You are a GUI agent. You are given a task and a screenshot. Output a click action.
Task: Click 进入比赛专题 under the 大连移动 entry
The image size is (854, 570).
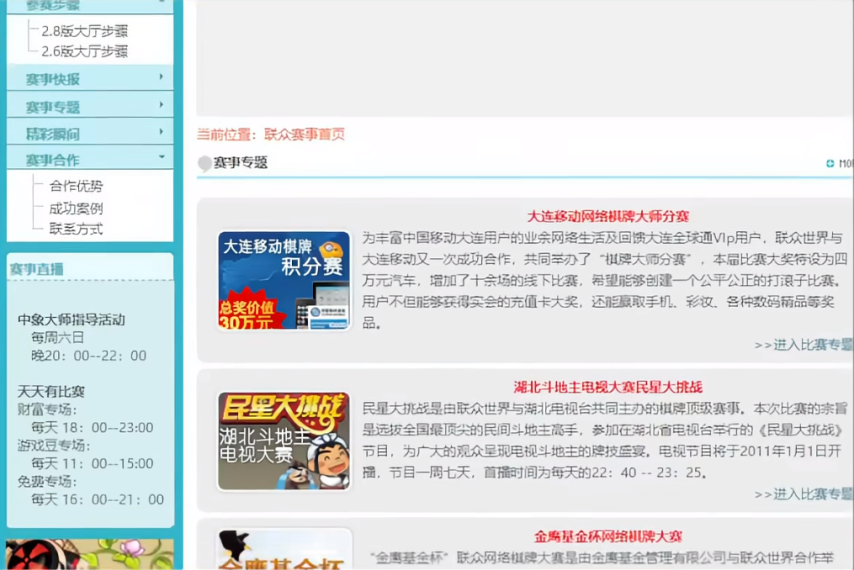tap(803, 345)
